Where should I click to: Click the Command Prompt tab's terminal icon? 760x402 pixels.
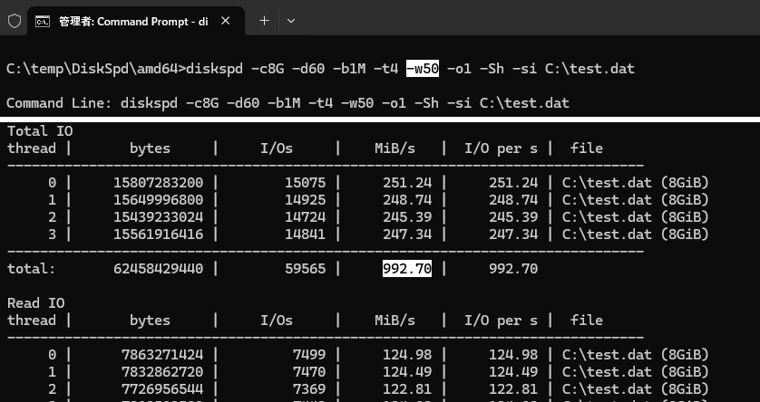coord(43,21)
